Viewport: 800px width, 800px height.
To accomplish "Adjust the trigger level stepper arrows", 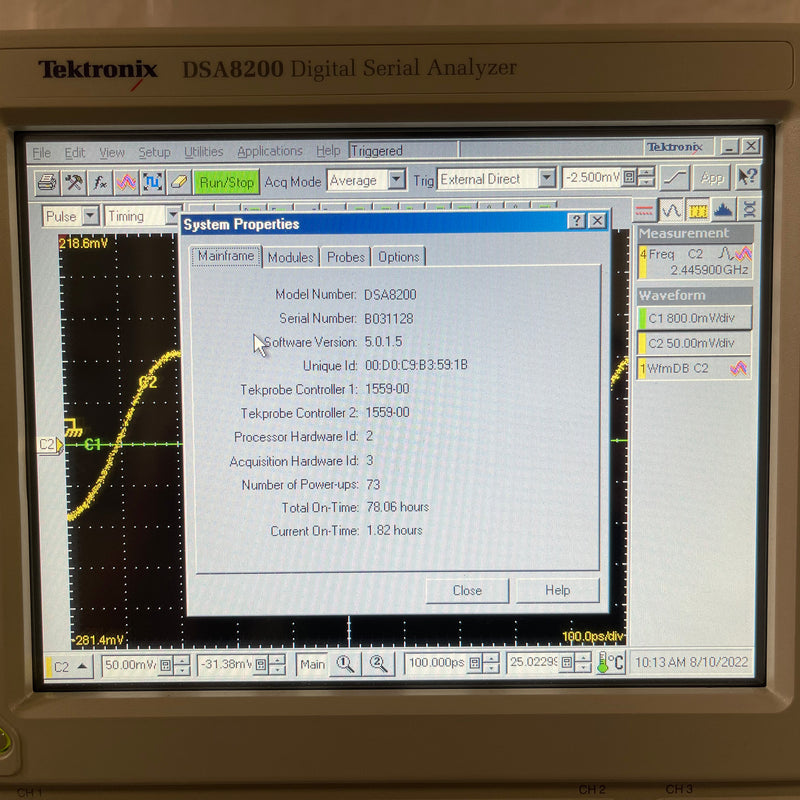I will pyautogui.click(x=645, y=178).
